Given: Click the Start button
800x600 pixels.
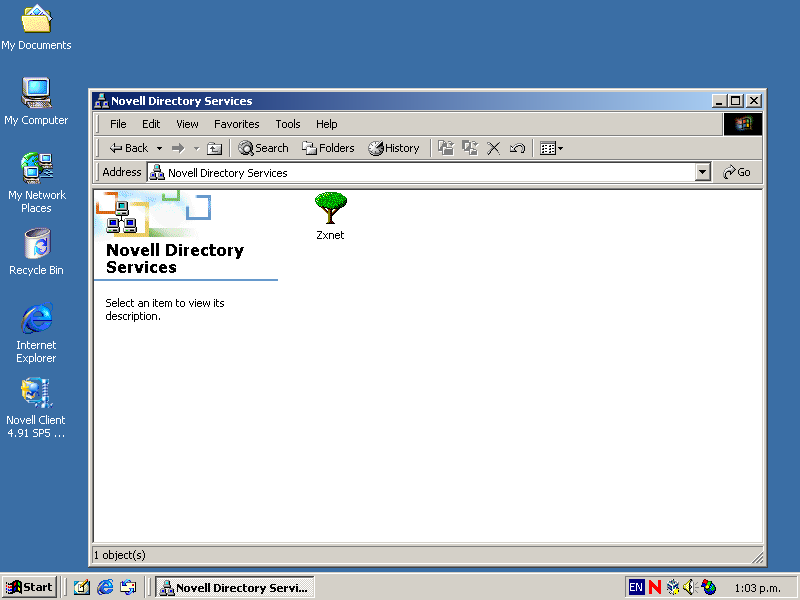Looking at the screenshot, I should (x=30, y=587).
